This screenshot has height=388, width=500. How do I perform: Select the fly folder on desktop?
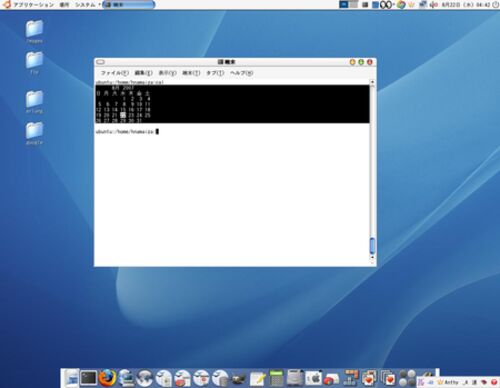coord(34,63)
